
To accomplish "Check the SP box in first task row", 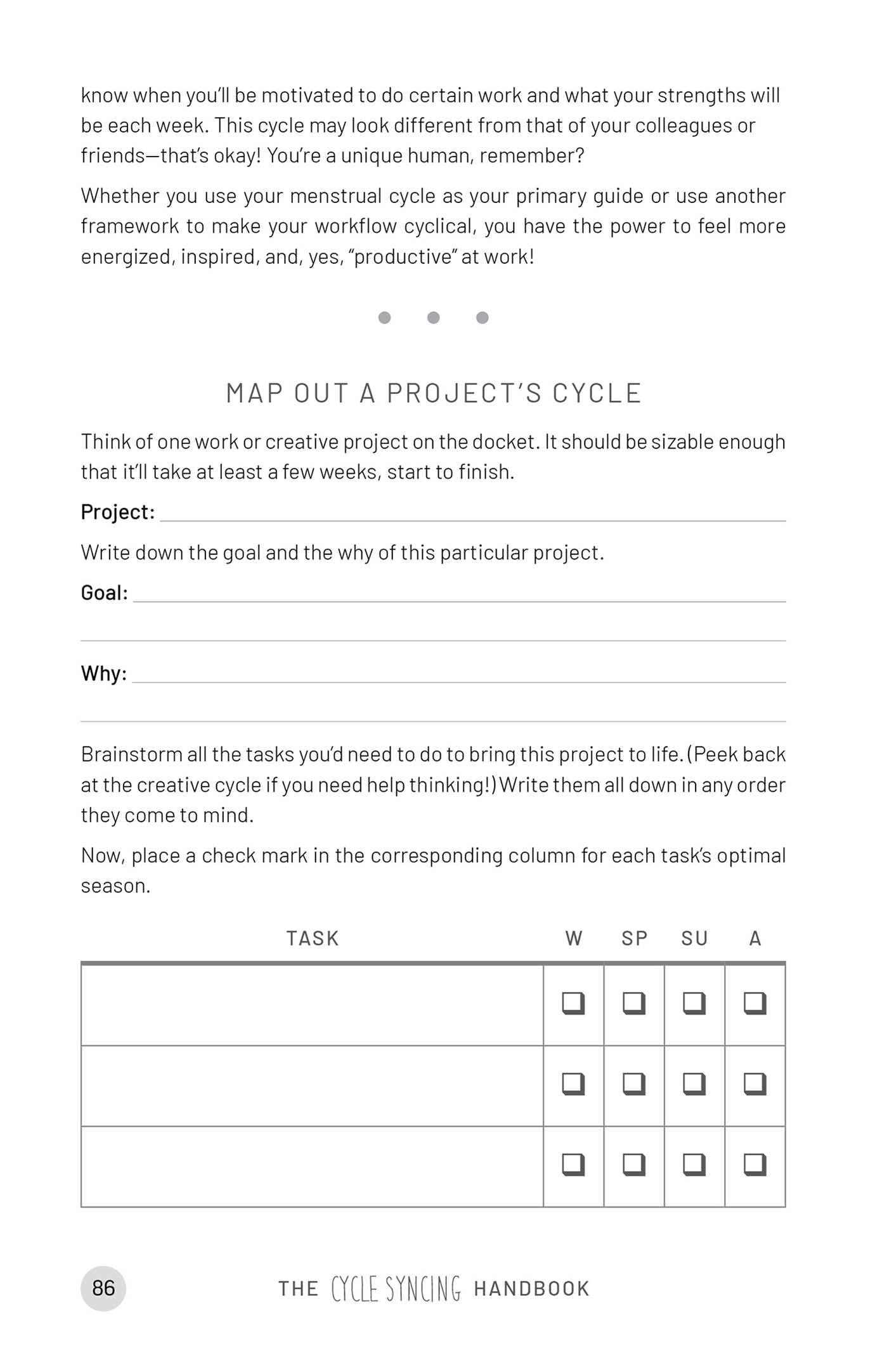I will click(633, 1003).
